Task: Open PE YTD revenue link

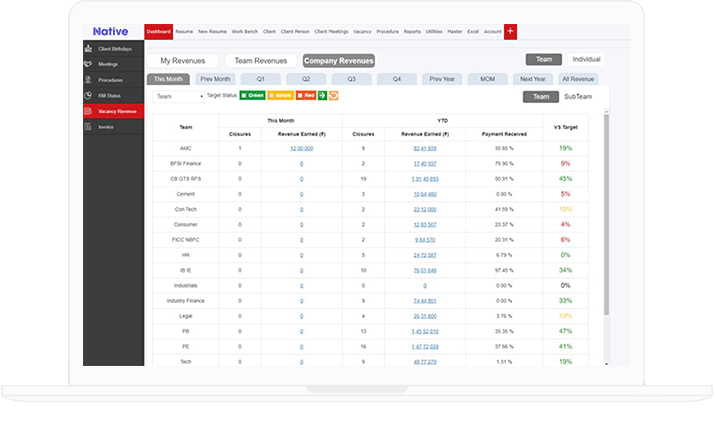Action: (x=425, y=347)
